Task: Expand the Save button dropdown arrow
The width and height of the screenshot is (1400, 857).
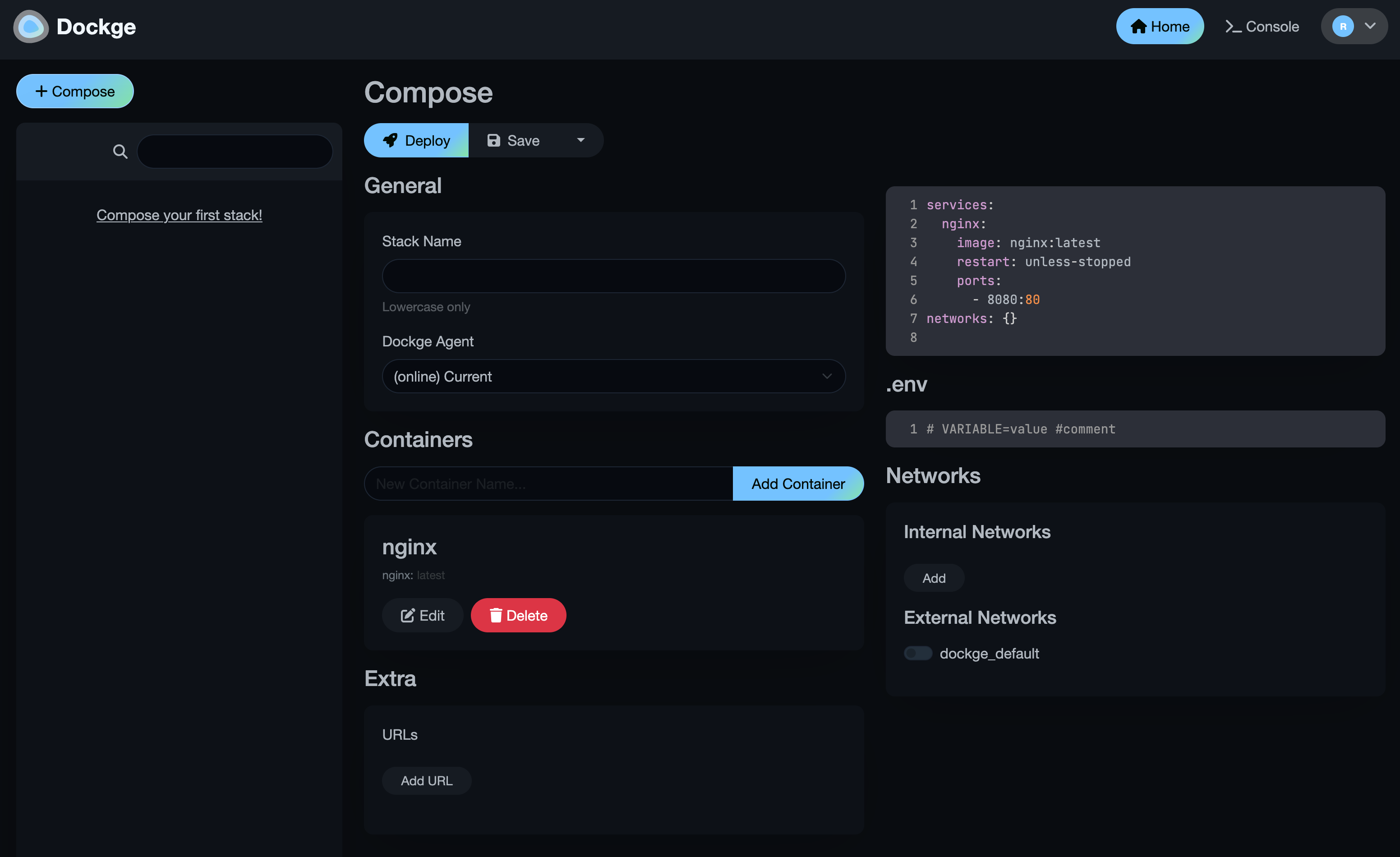Action: click(x=580, y=140)
